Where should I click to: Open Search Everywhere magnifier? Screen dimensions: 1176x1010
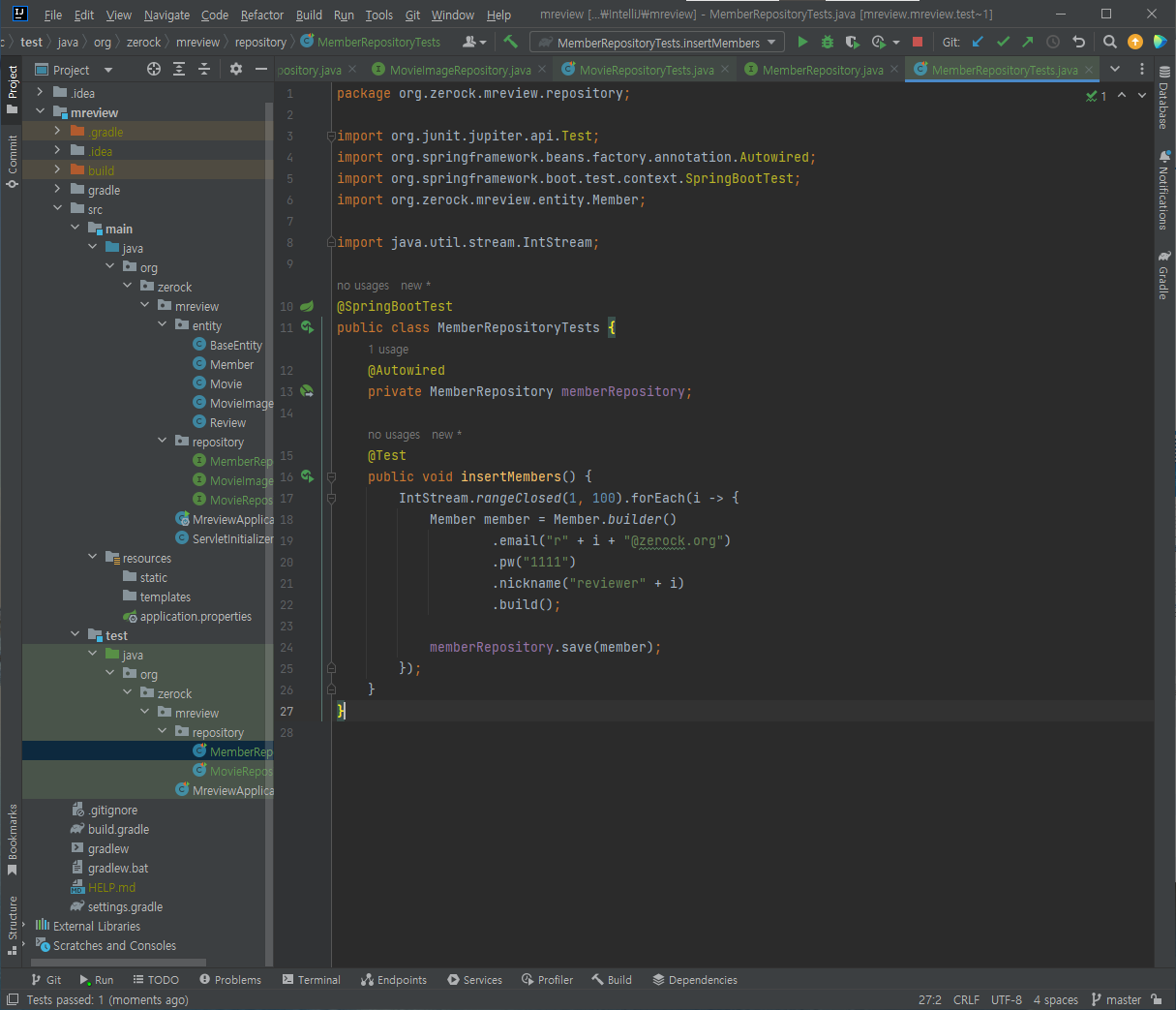pos(1110,42)
